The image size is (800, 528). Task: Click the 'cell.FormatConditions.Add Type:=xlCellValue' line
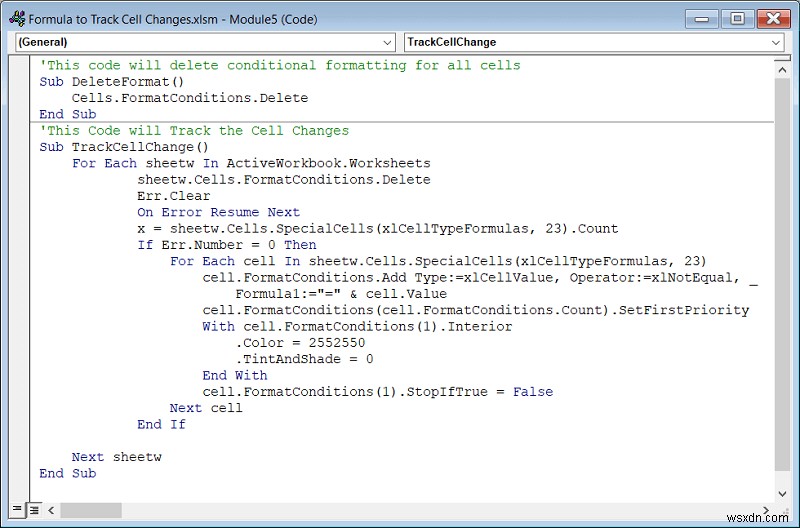pos(480,278)
